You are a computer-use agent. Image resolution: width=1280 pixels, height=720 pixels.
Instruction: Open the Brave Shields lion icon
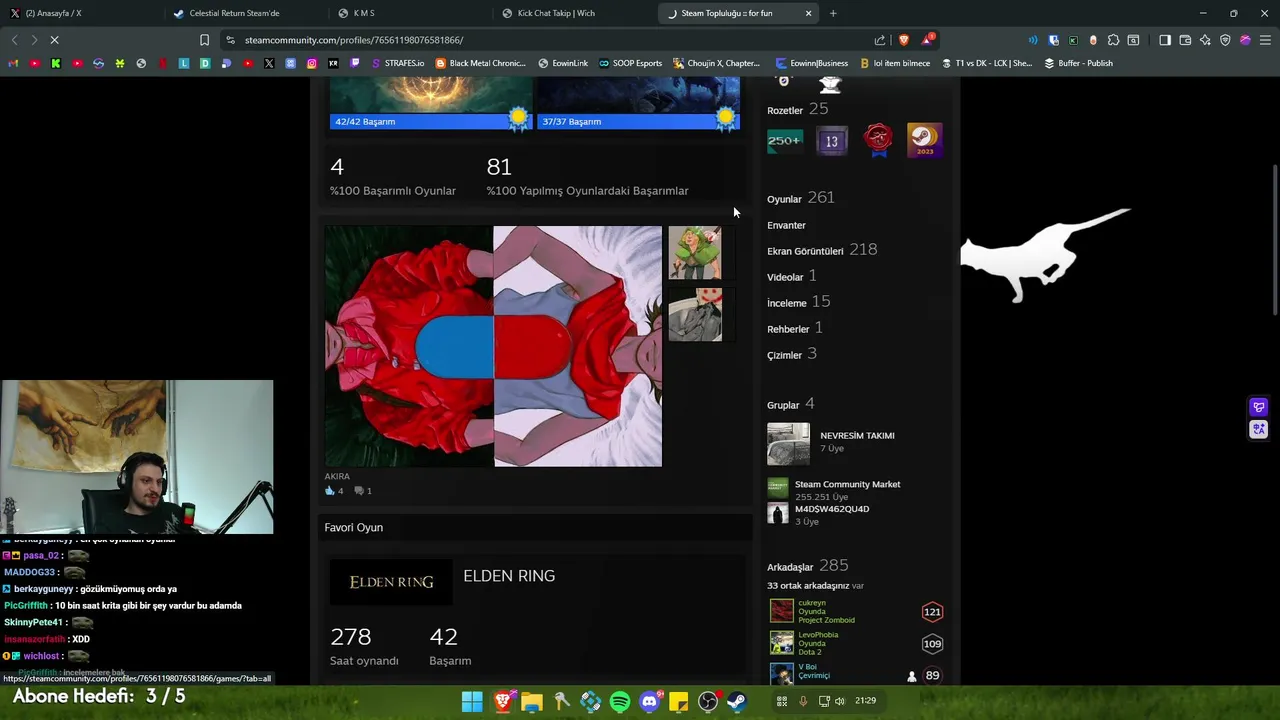pos(904,40)
